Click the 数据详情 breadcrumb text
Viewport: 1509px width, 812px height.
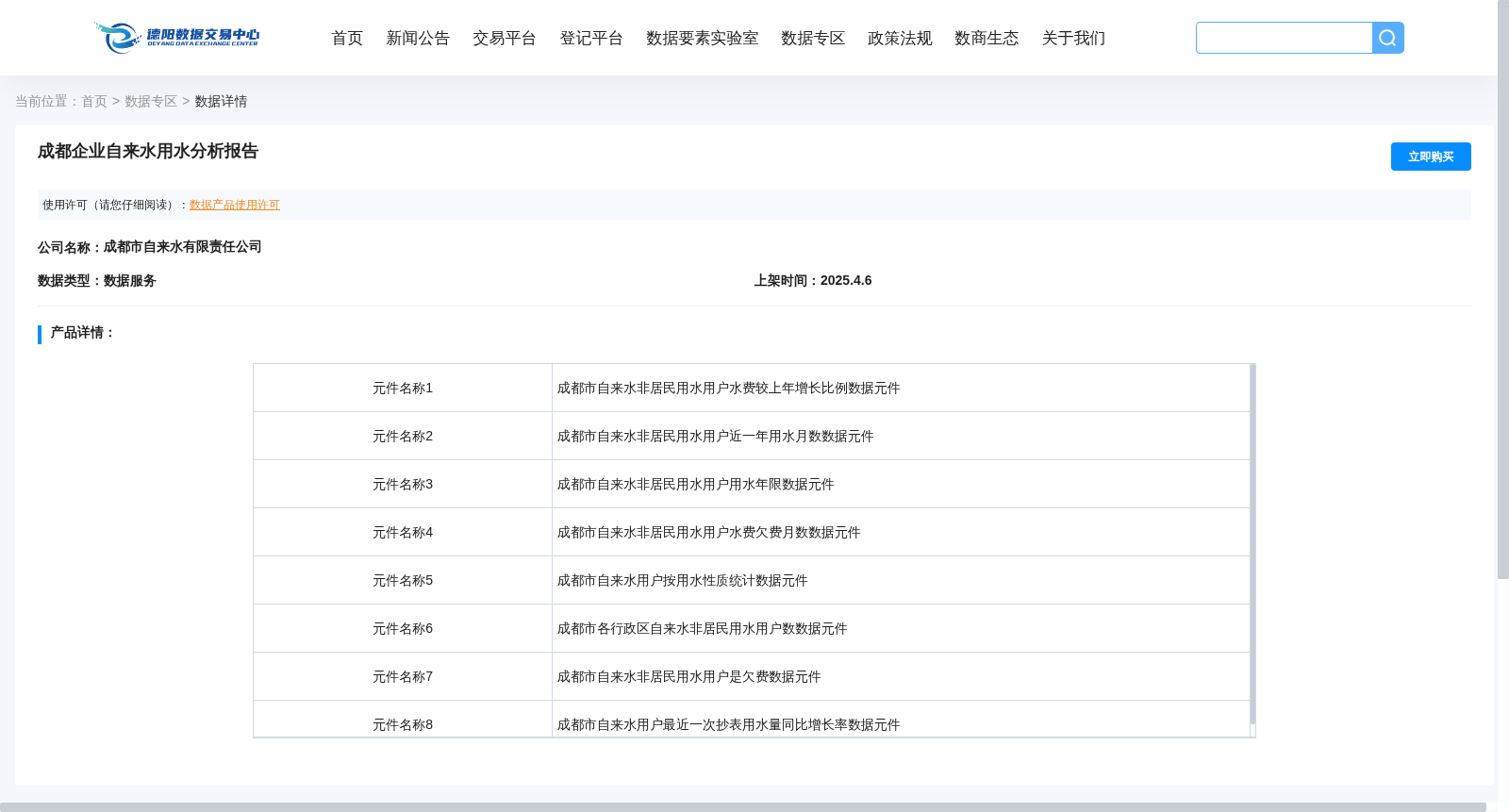pyautogui.click(x=221, y=101)
